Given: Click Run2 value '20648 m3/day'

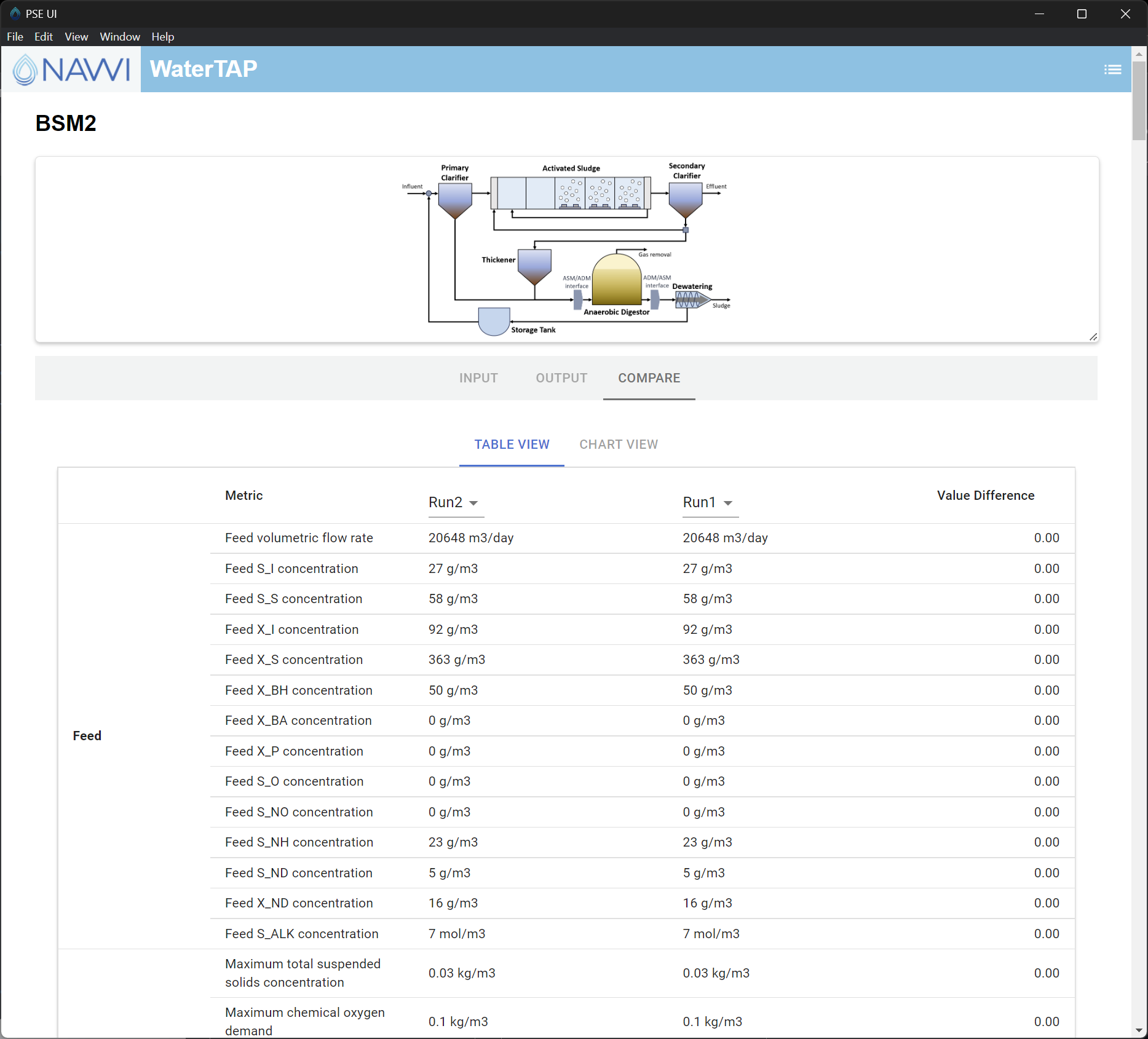Looking at the screenshot, I should 471,538.
